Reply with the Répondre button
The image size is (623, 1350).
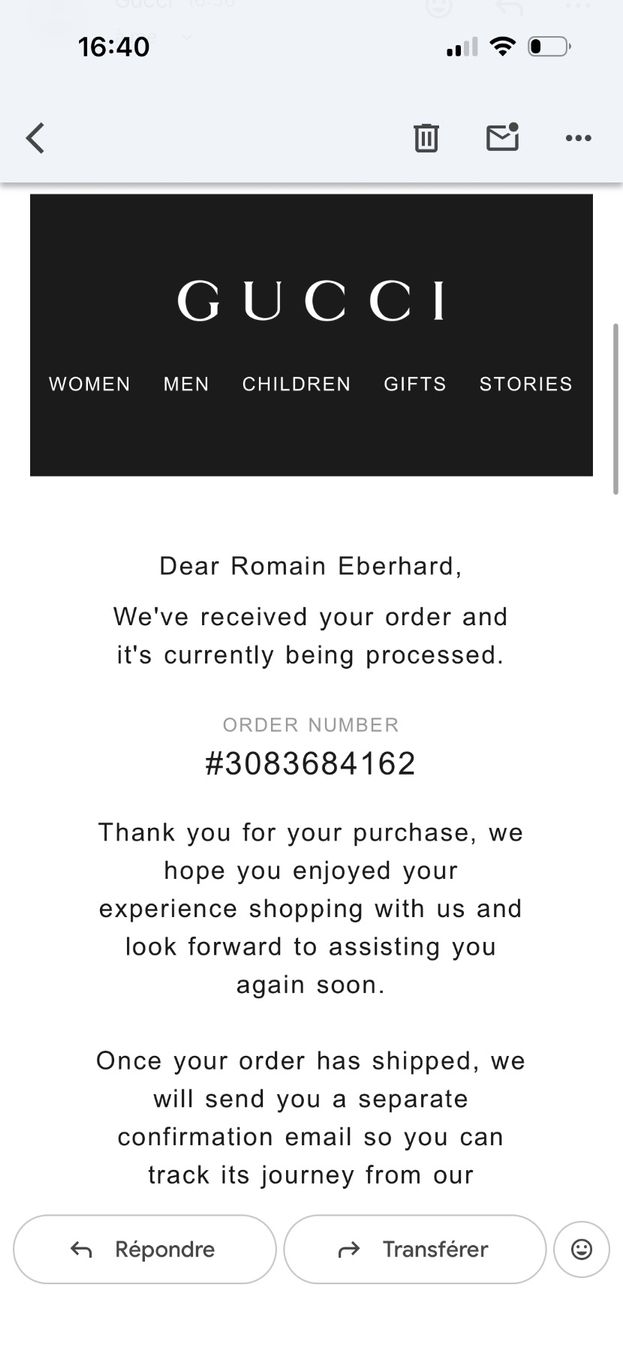[x=144, y=1249]
